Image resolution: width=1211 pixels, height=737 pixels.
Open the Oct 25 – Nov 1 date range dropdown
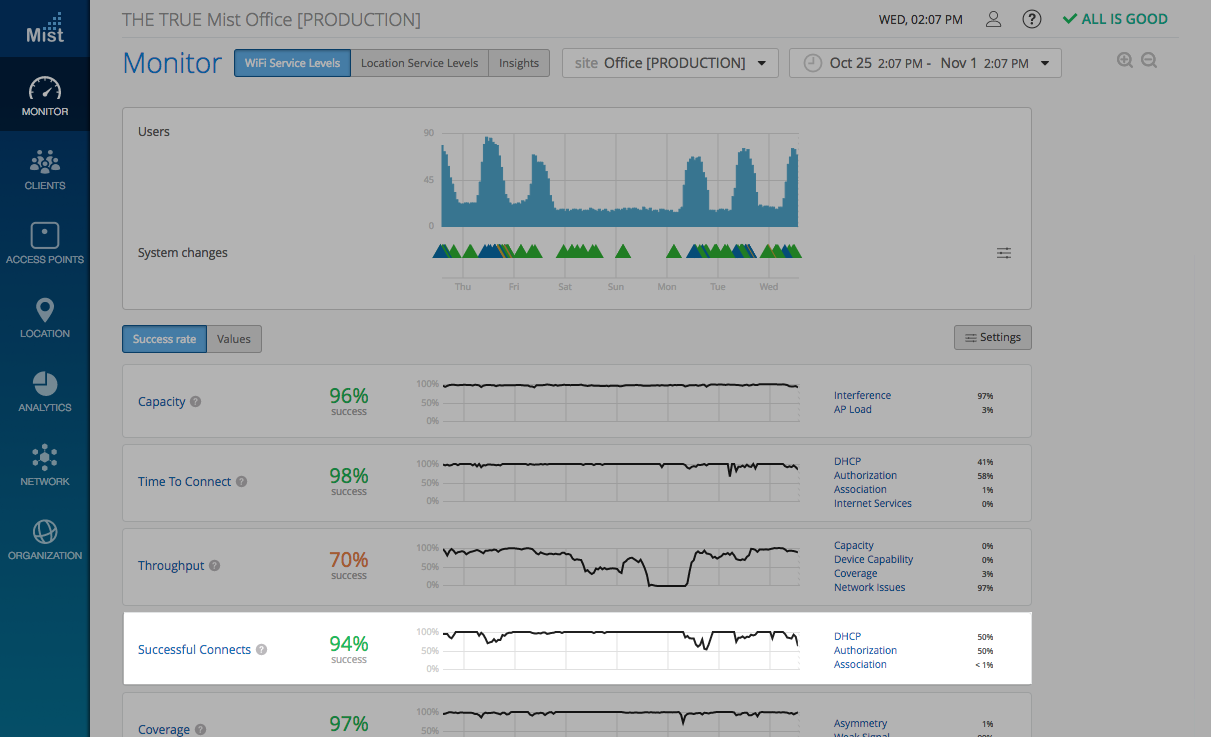click(x=925, y=63)
